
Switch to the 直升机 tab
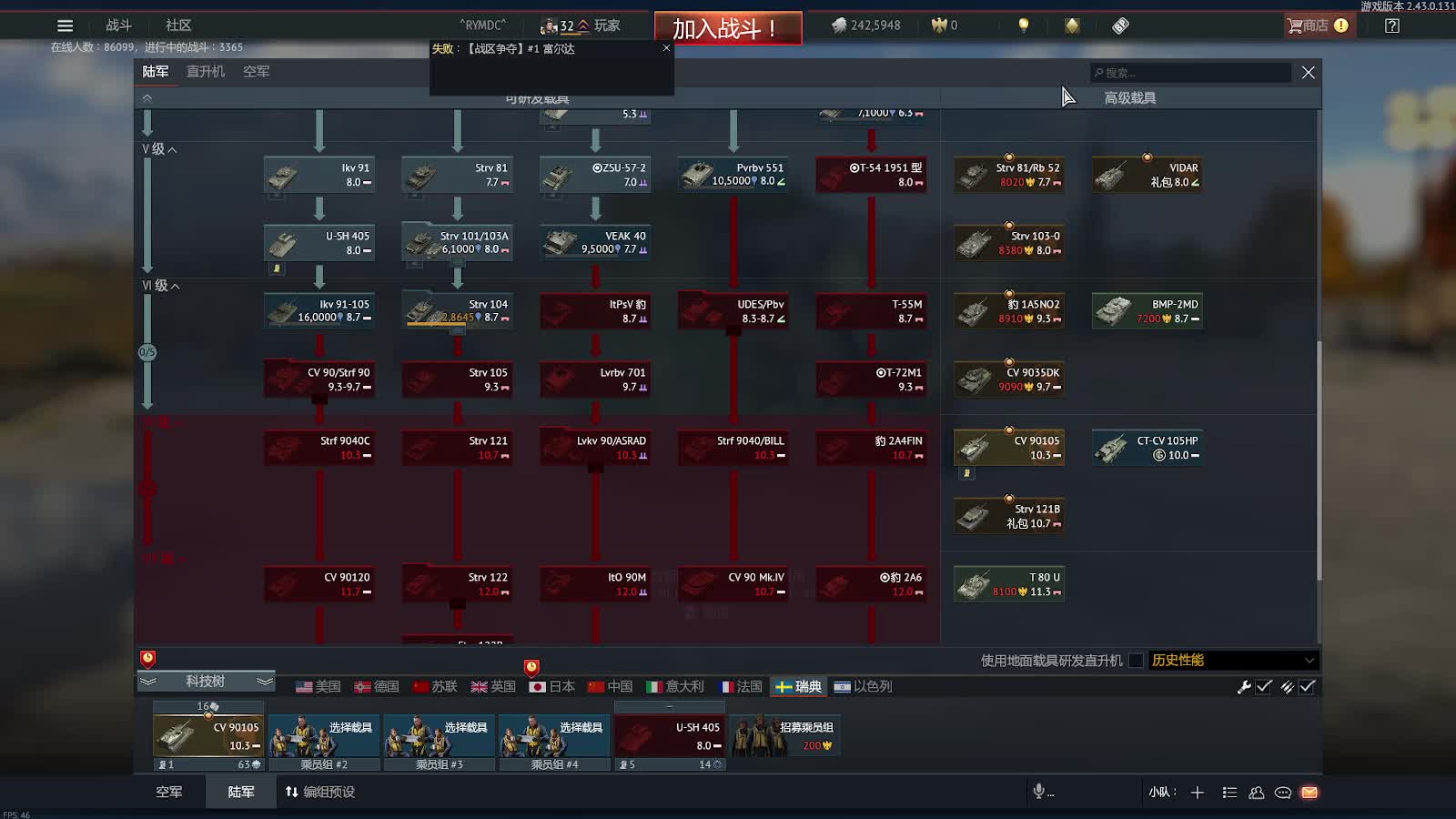point(206,72)
